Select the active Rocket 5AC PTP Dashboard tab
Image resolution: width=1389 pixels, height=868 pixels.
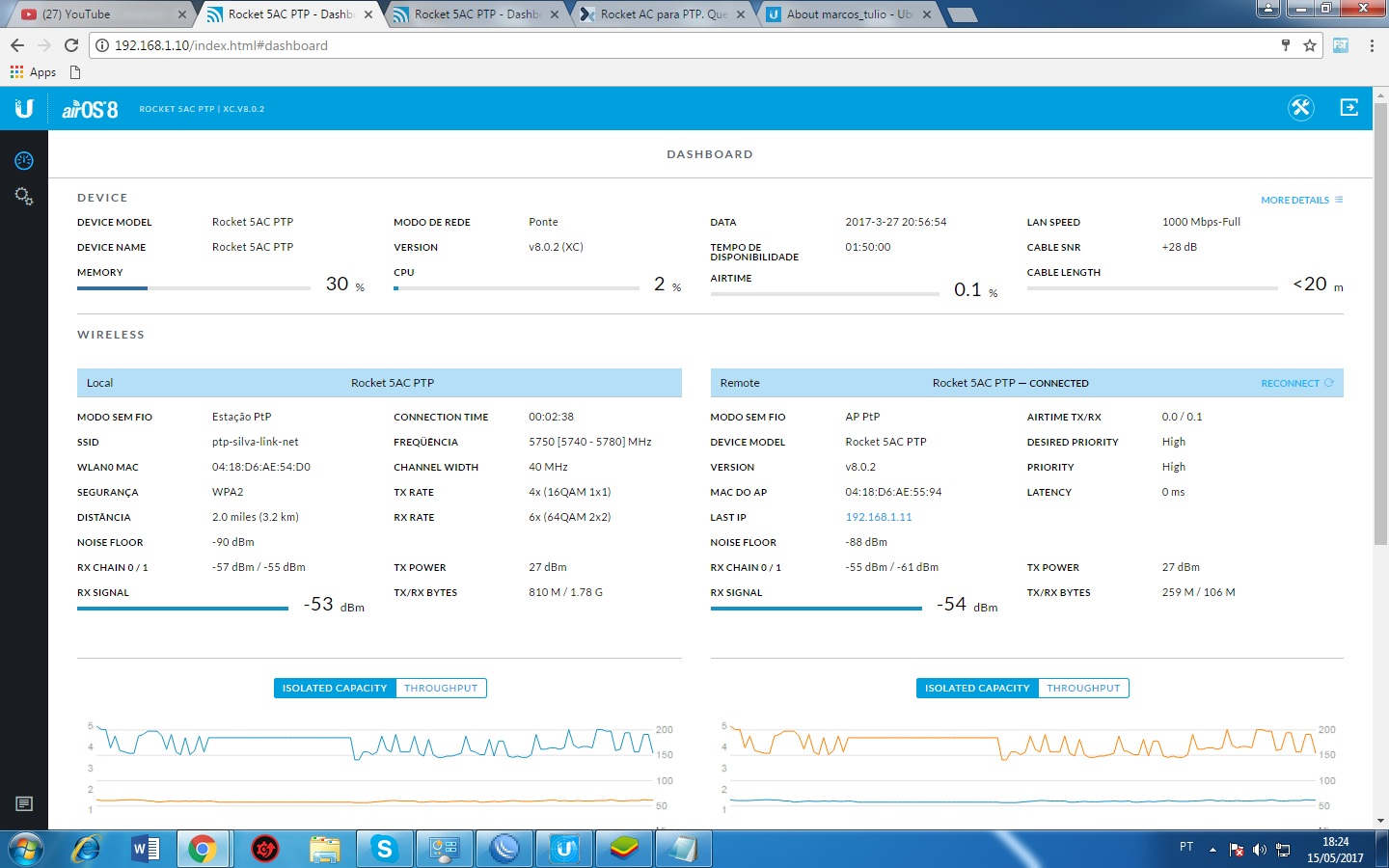pyautogui.click(x=289, y=14)
